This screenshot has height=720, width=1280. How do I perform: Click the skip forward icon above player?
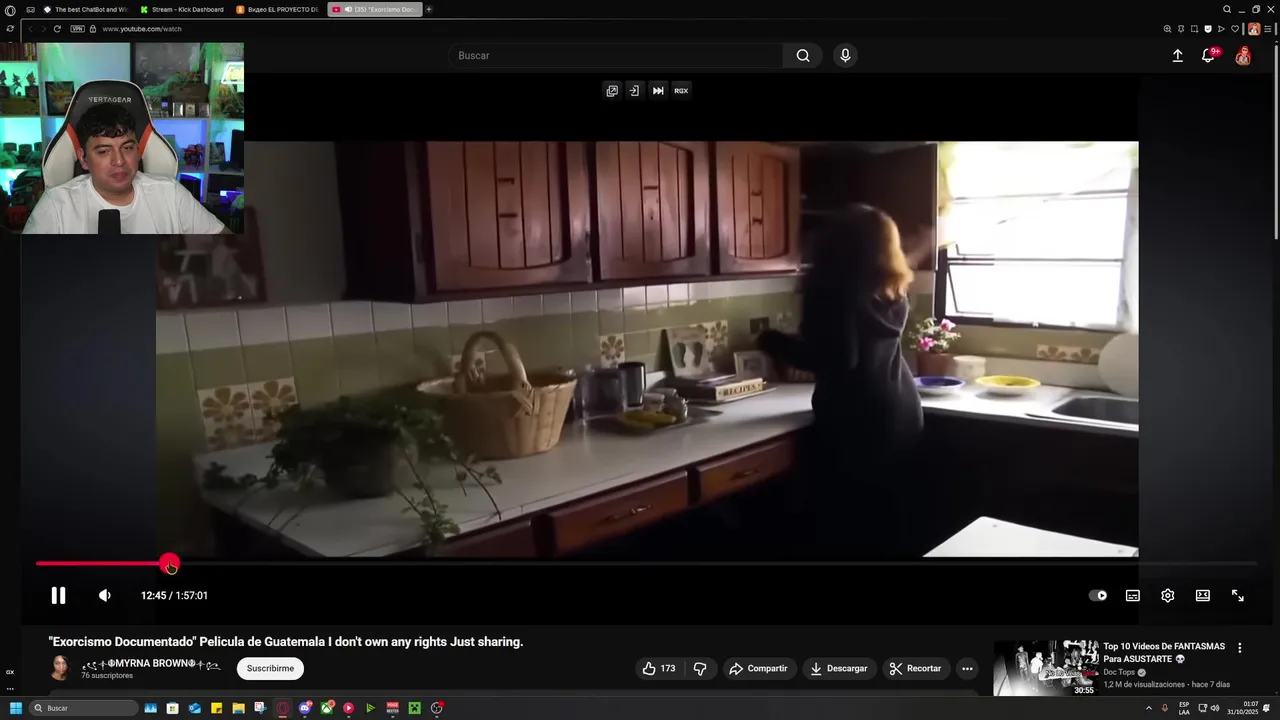658,91
